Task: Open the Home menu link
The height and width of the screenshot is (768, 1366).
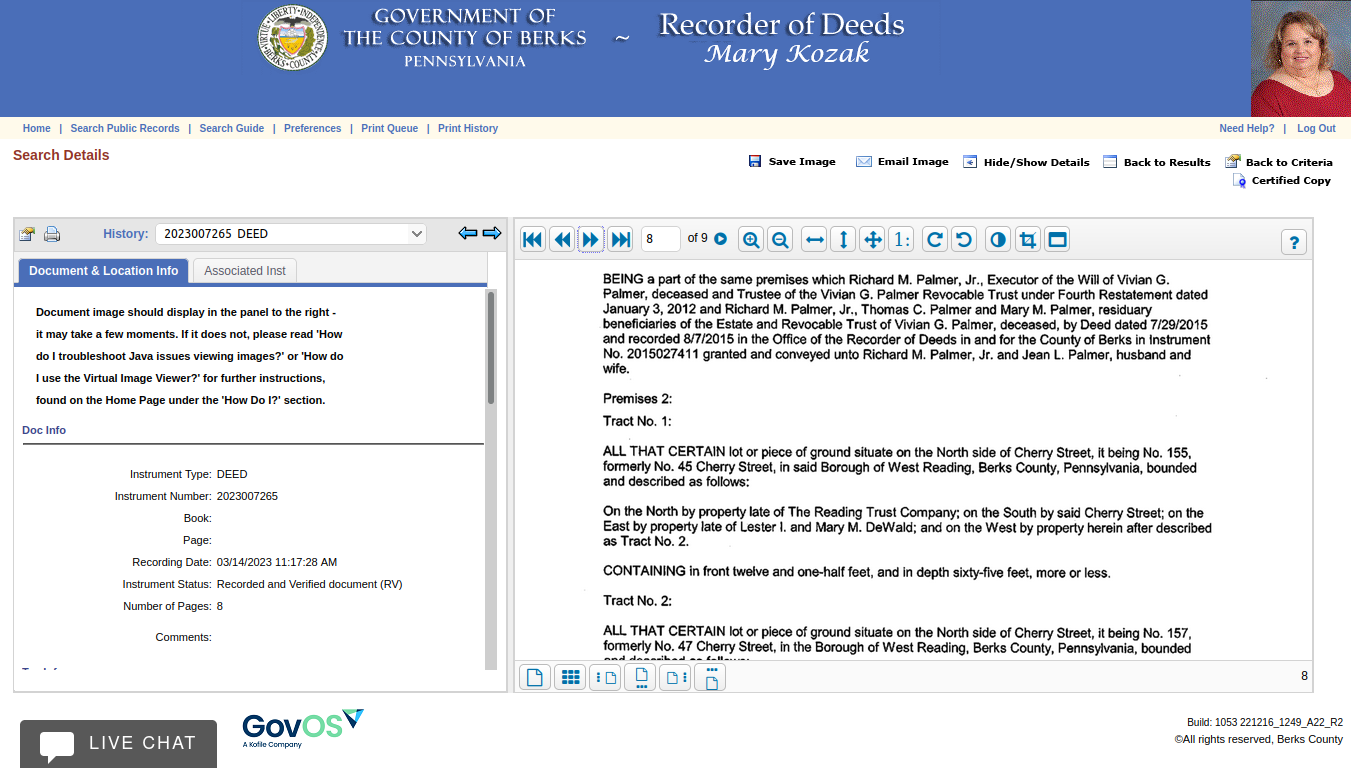Action: [37, 128]
